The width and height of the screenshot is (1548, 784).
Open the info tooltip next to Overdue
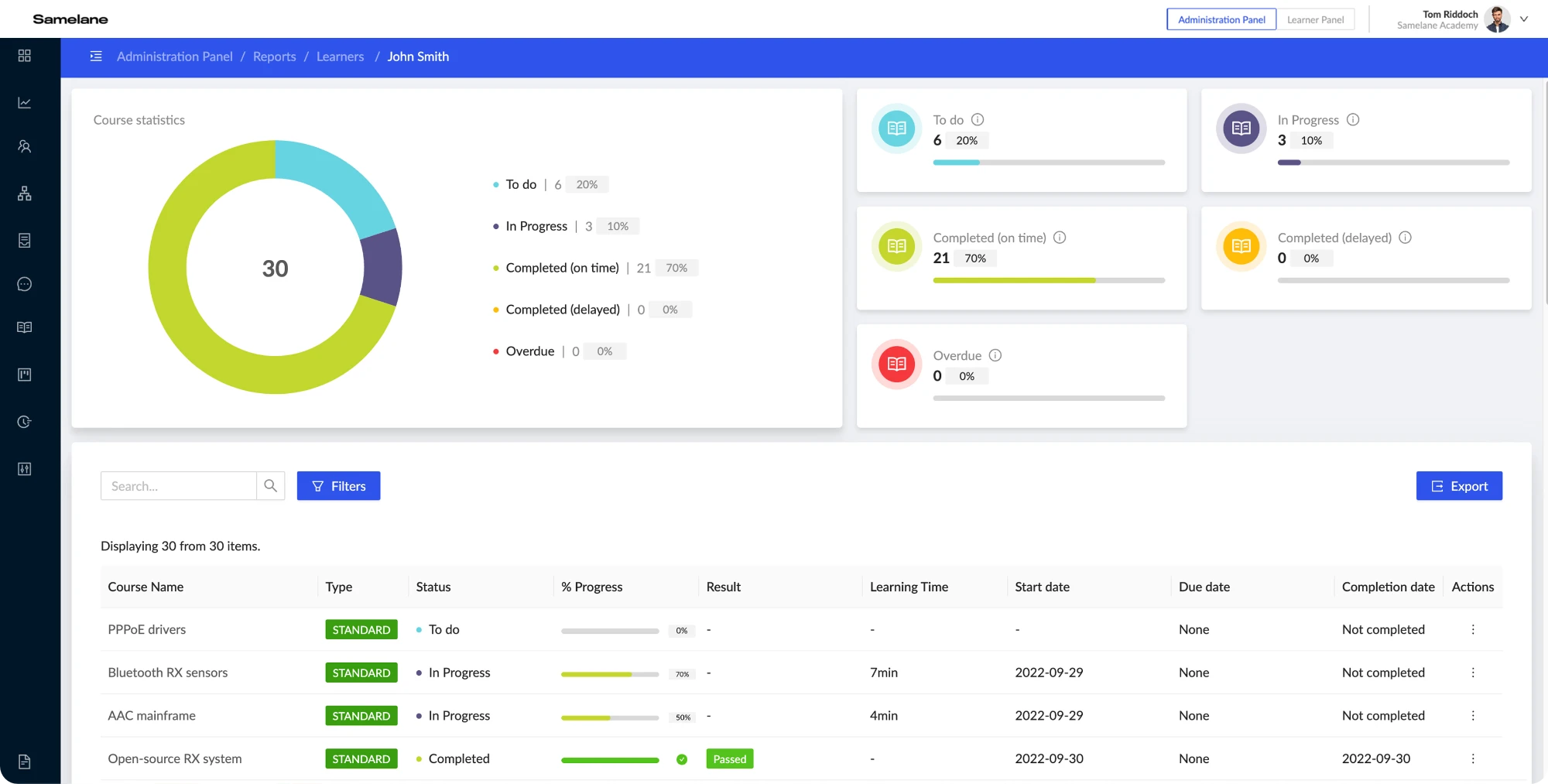point(995,355)
